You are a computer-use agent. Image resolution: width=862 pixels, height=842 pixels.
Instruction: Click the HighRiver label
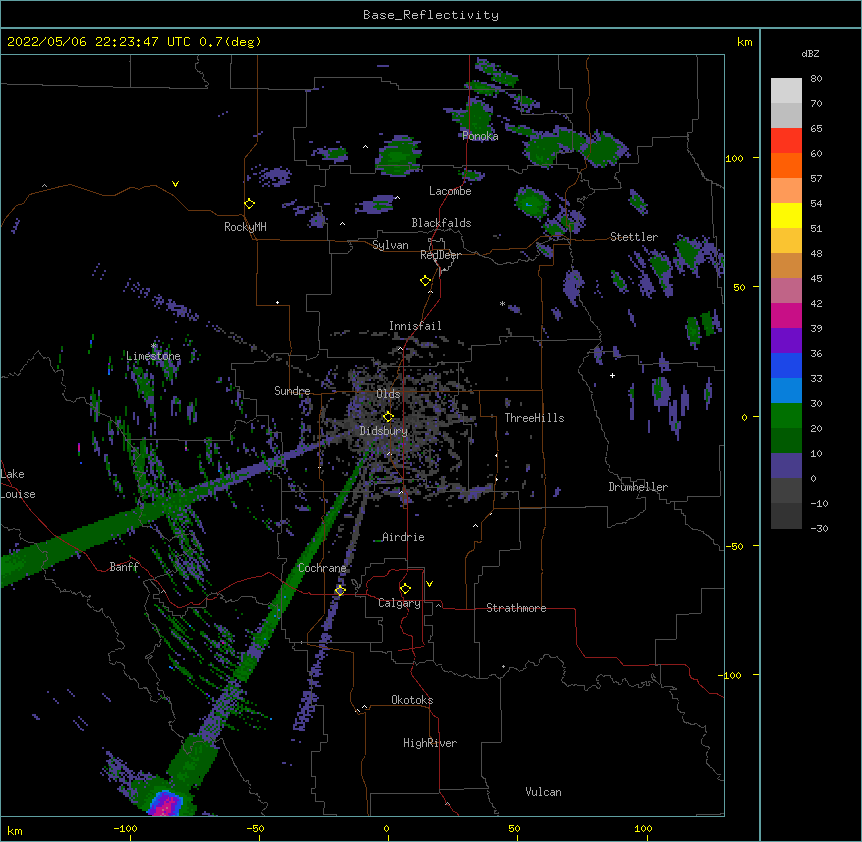click(430, 743)
